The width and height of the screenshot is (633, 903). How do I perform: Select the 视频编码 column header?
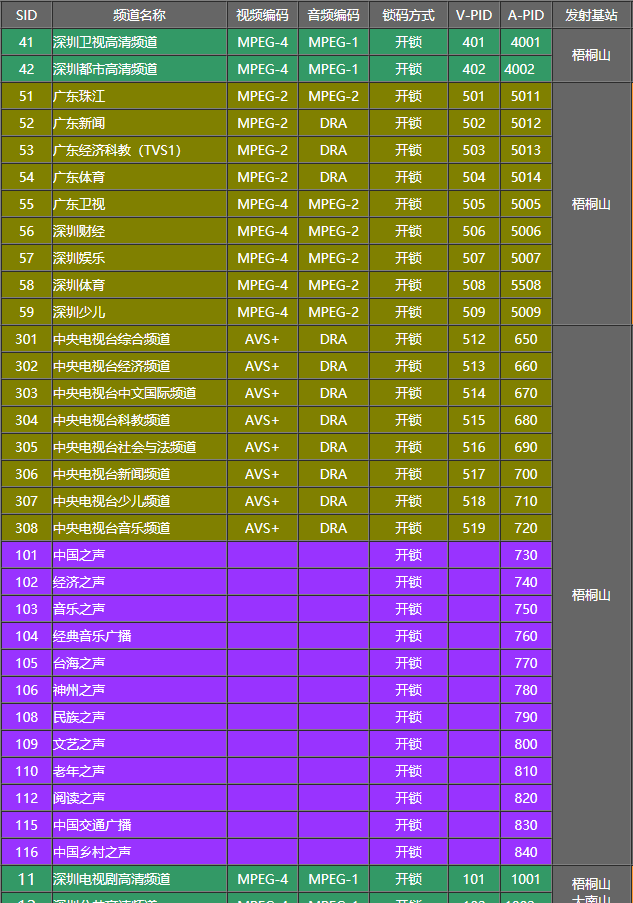coord(262,15)
